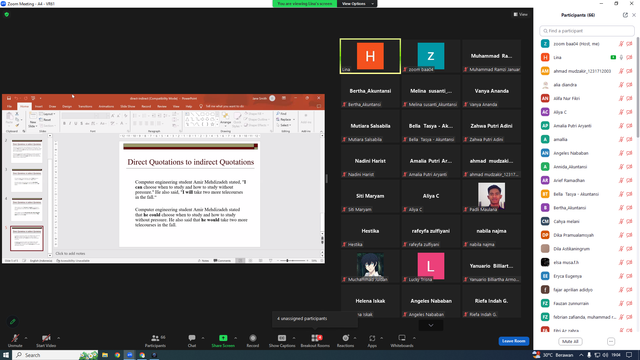This screenshot has width=640, height=360.
Task: Start recording with the Record button
Action: pos(253,340)
